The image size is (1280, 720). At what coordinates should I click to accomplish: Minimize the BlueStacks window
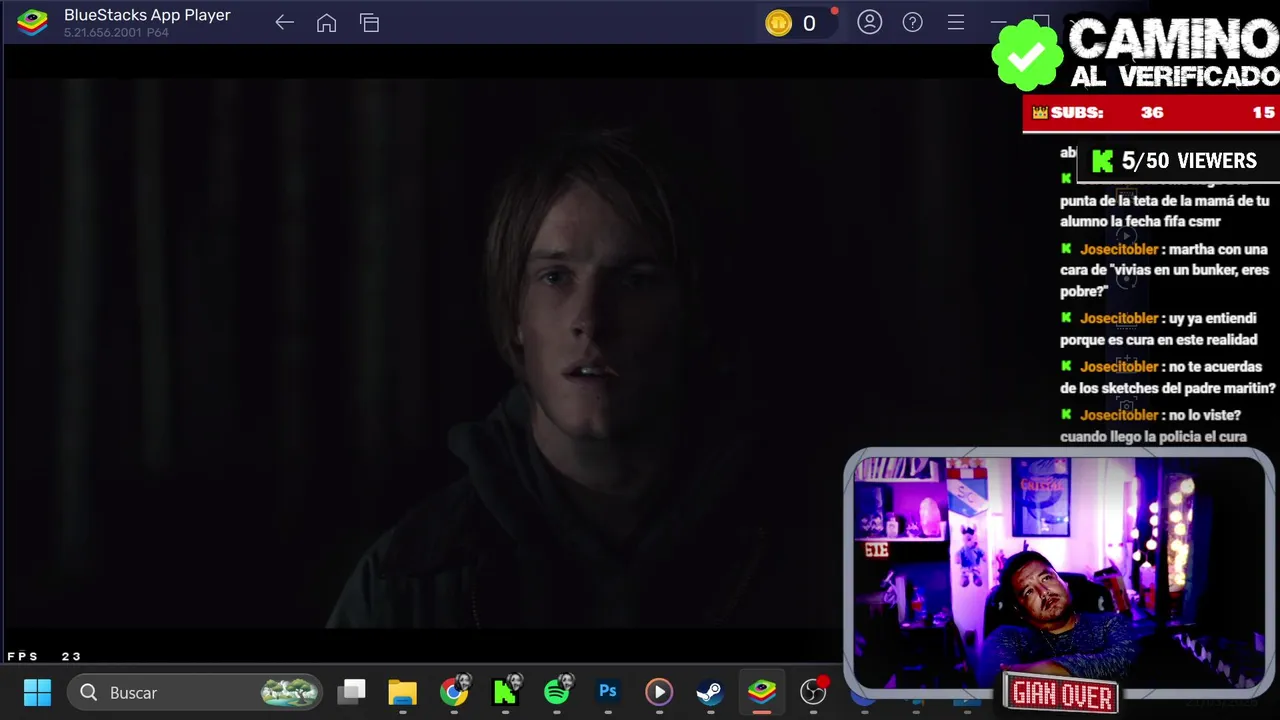pos(999,22)
